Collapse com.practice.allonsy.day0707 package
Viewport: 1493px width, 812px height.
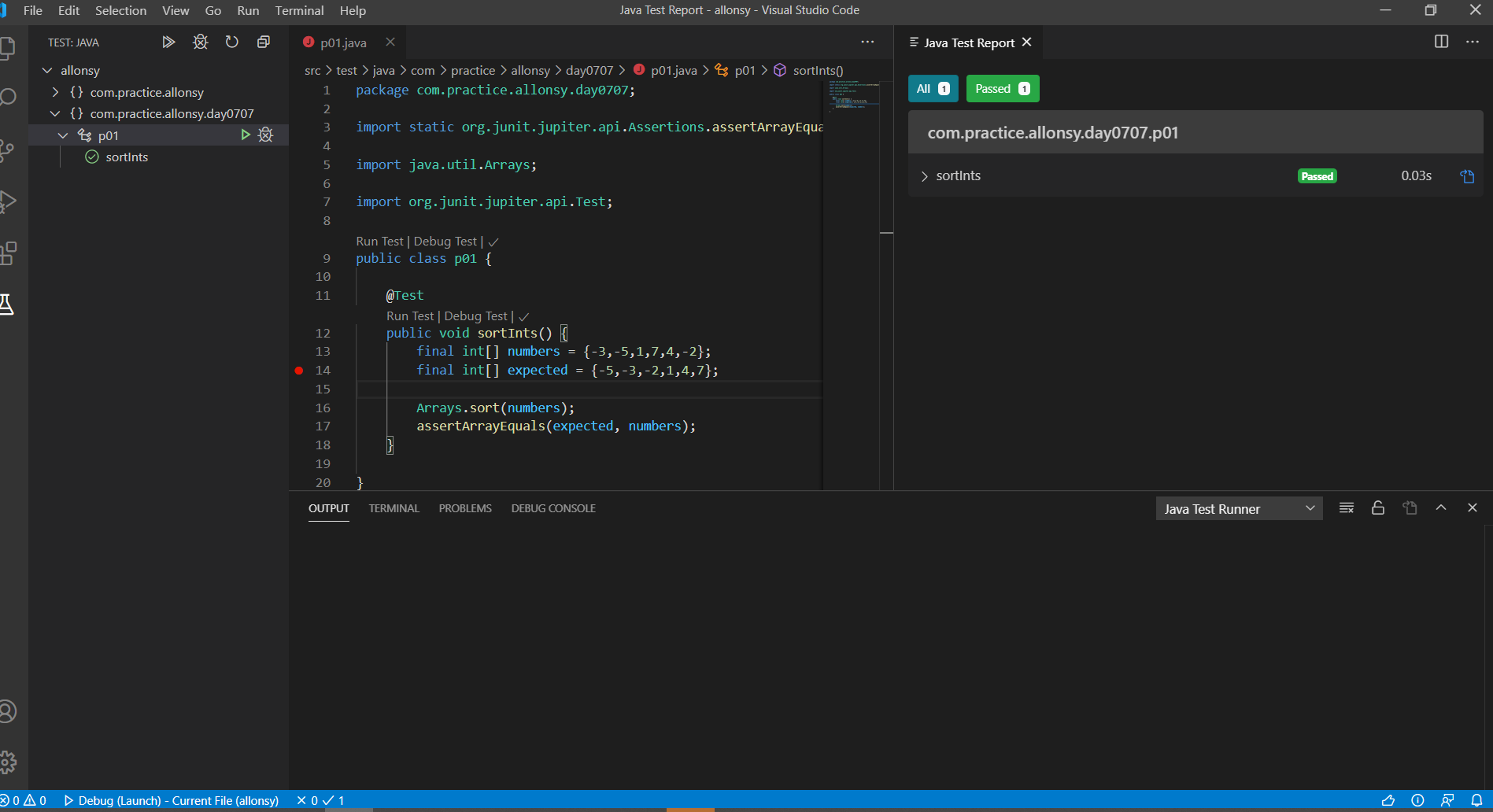point(55,114)
